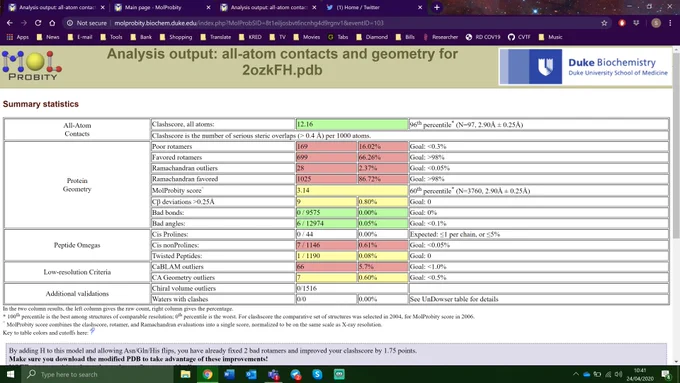Open the Music bookmarks folder

[550, 37]
